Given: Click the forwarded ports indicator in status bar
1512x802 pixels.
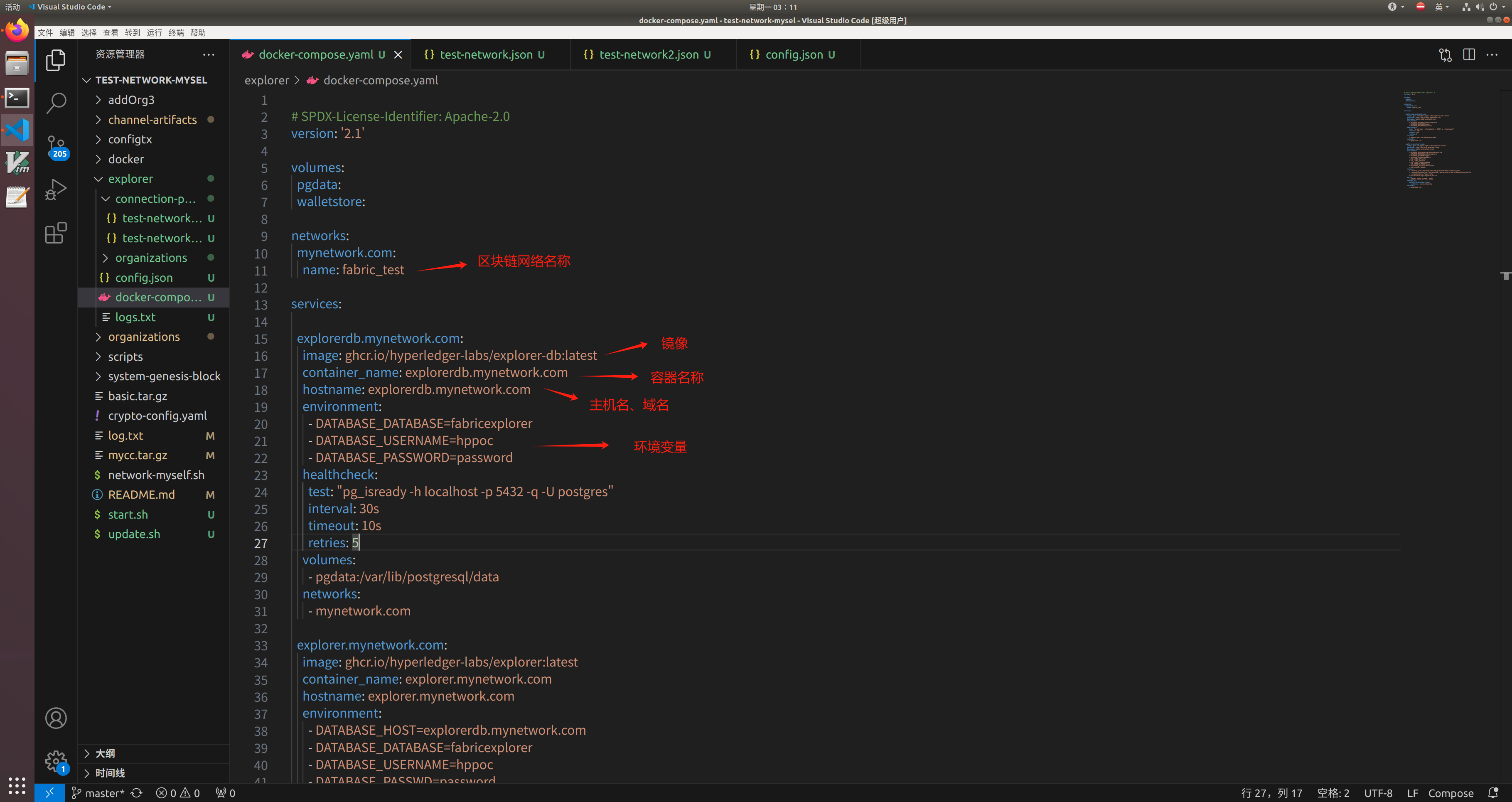Looking at the screenshot, I should (226, 792).
